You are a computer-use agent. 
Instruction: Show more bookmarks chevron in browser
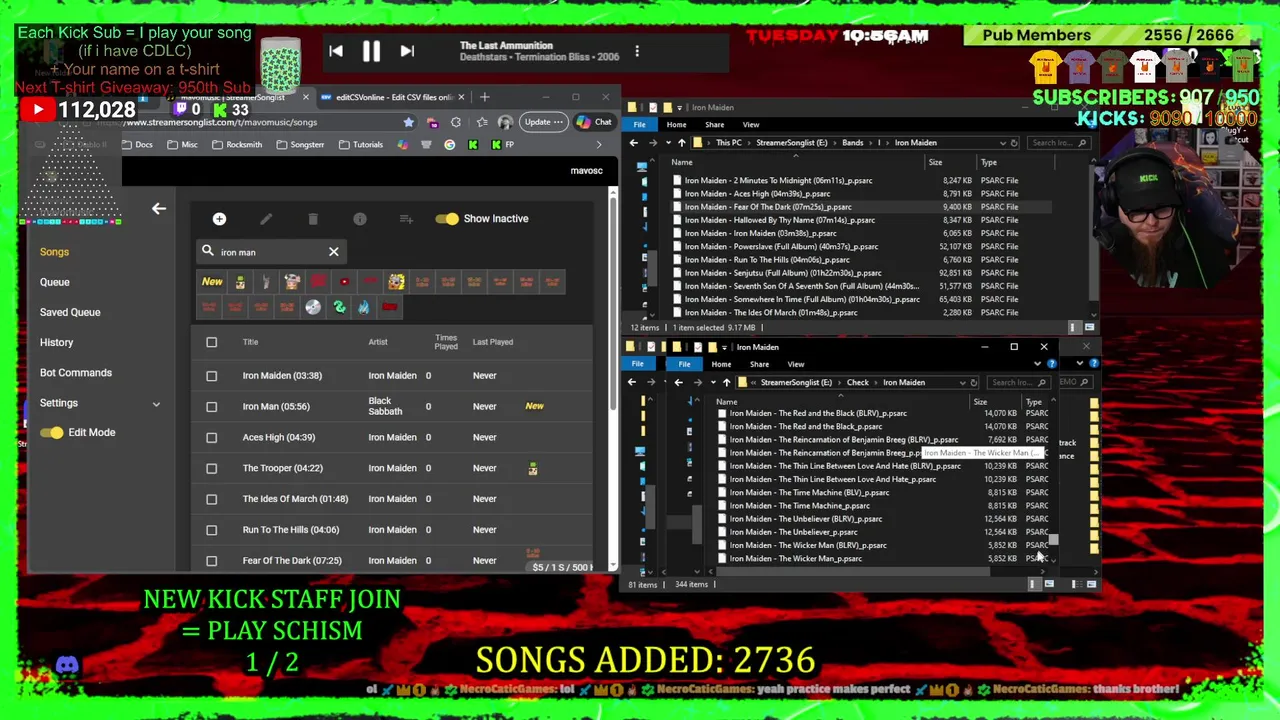coord(598,144)
